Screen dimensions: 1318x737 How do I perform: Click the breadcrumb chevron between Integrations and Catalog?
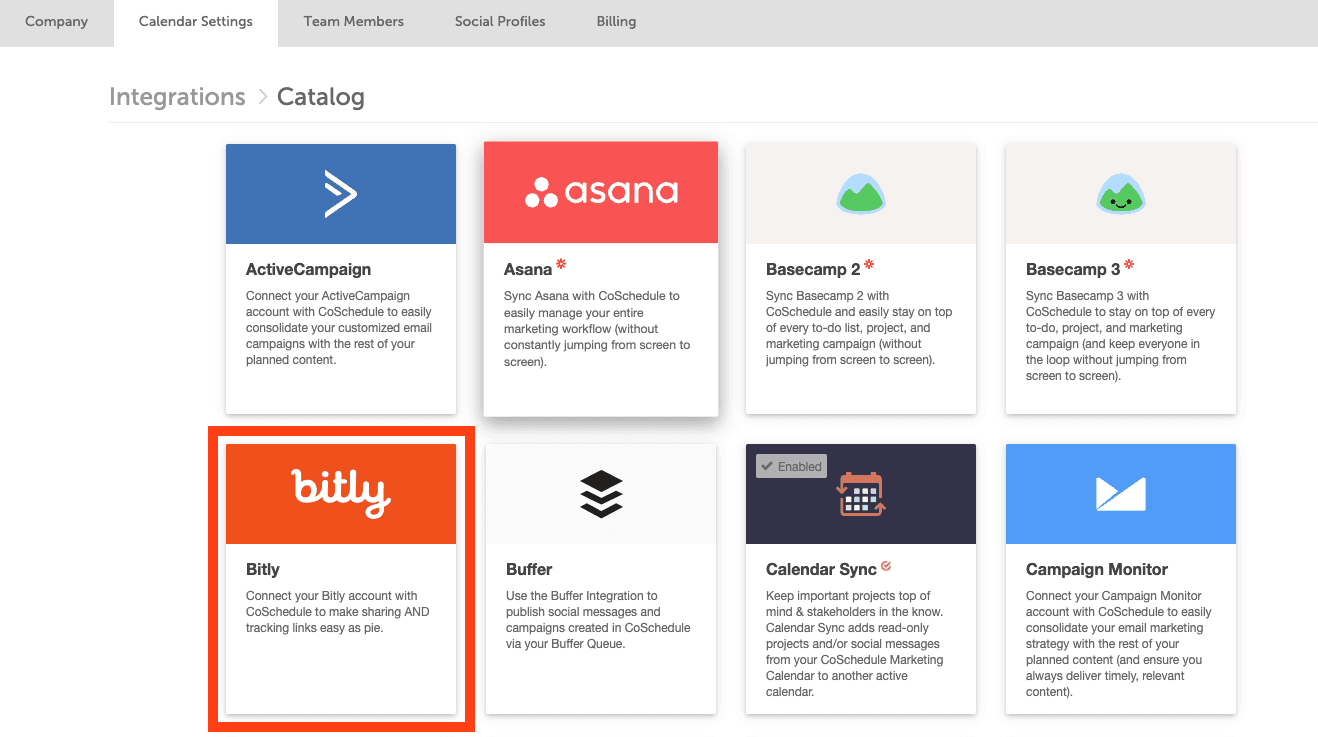click(x=262, y=97)
